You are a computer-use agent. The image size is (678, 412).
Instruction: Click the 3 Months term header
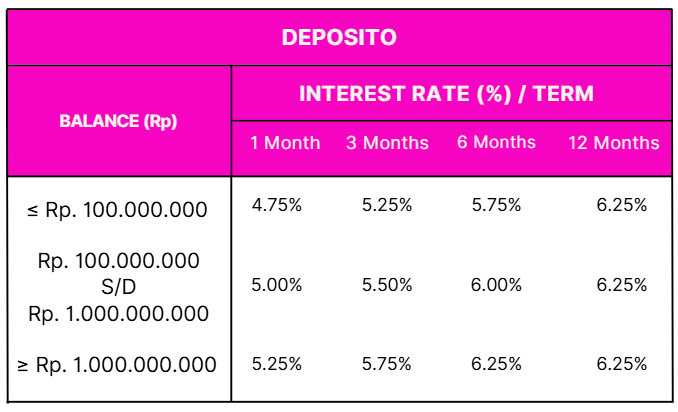click(387, 142)
